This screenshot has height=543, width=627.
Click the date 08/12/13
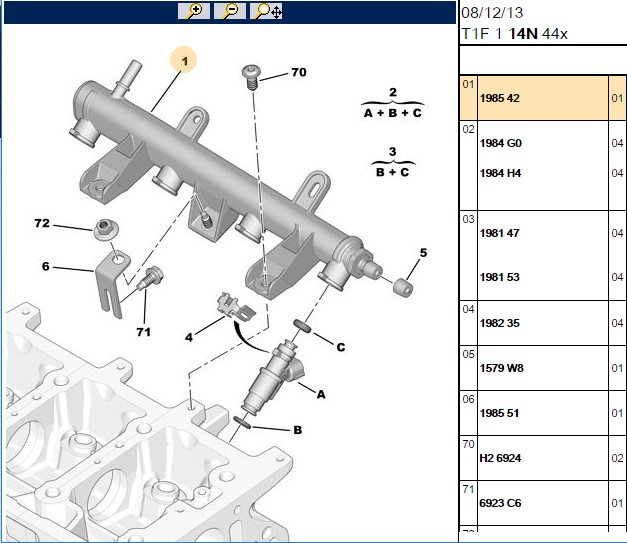point(492,13)
